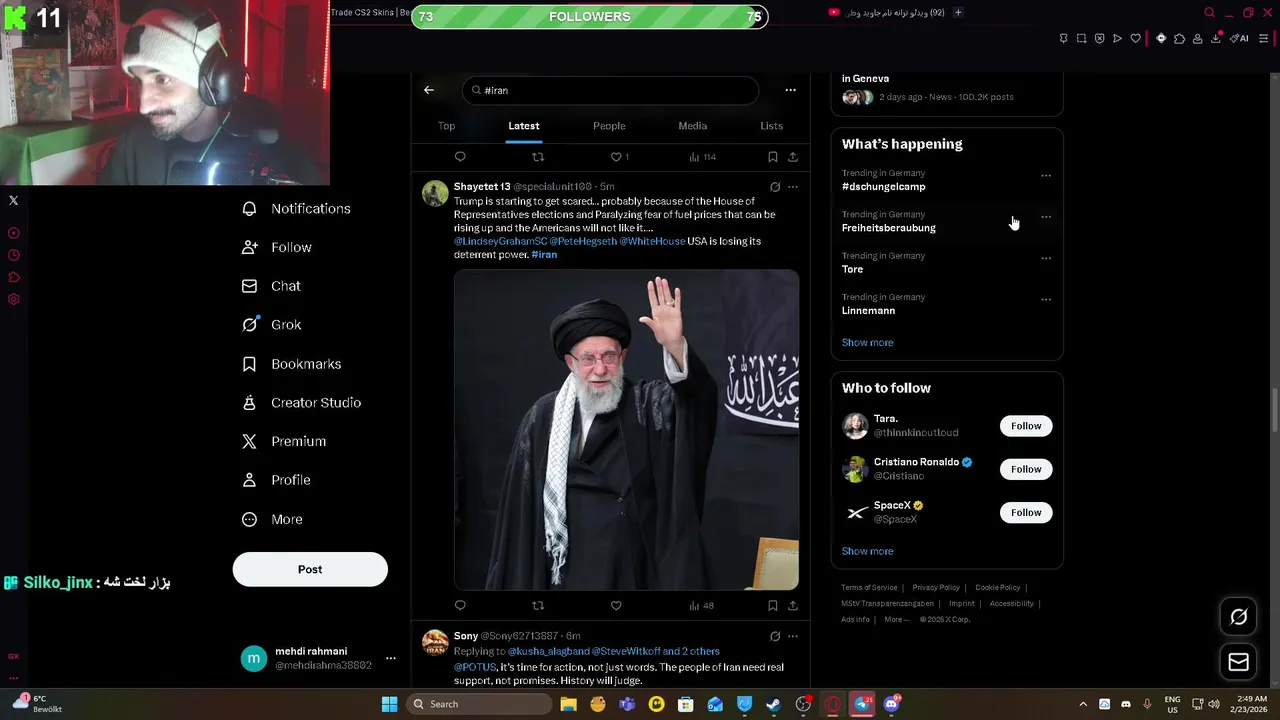Viewport: 1280px width, 720px height.
Task: Open the #iran hashtag in Shayetet's post
Action: 544,255
